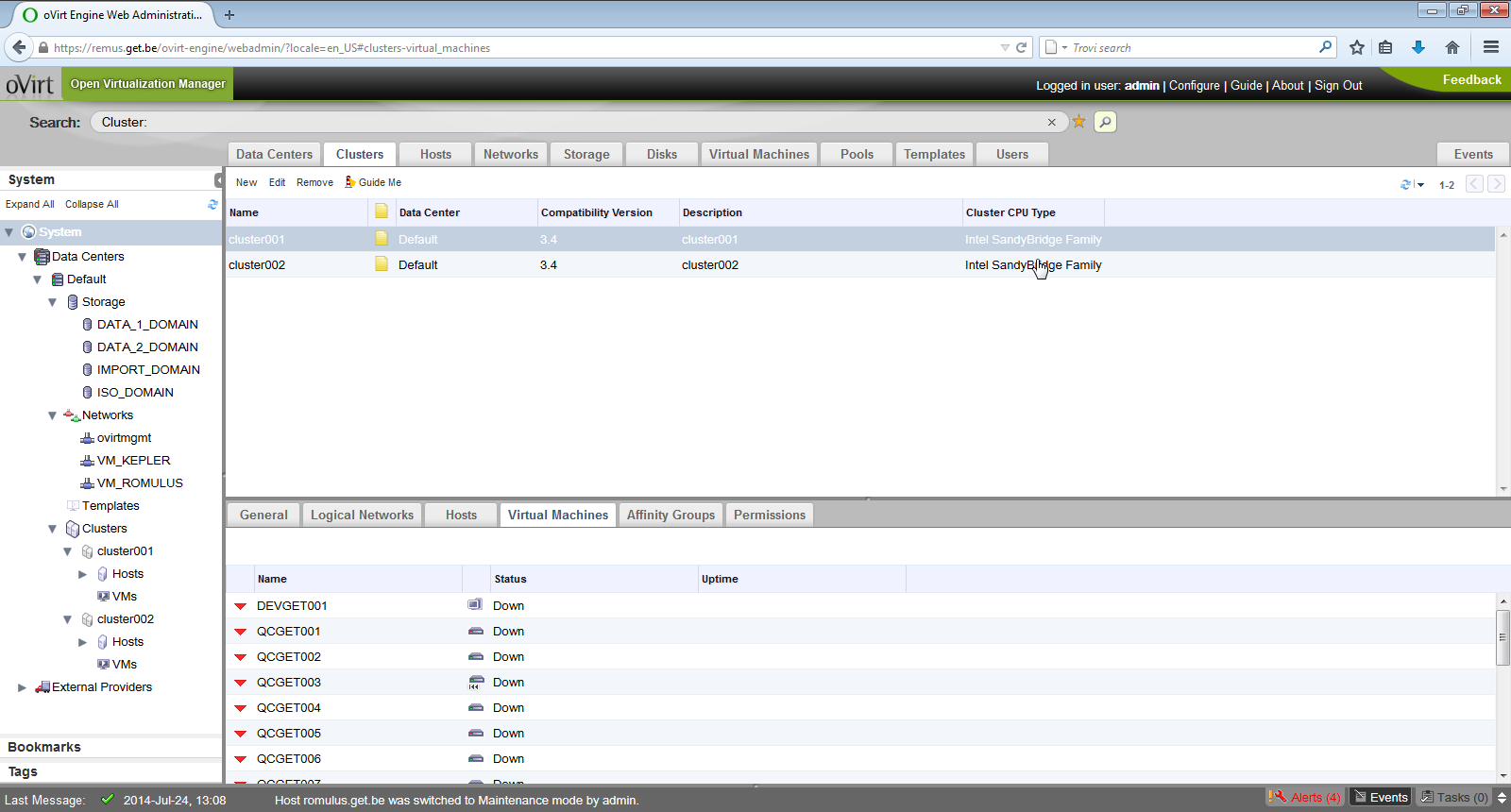Open the refresh interval dropdown arrow
This screenshot has height=812, width=1511.
1420,185
